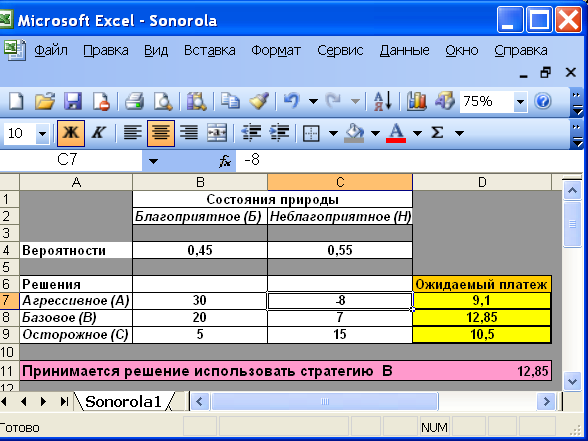Screen dimensions: 588x441
Task: Toggle italic formatting К
Action: (x=99, y=133)
